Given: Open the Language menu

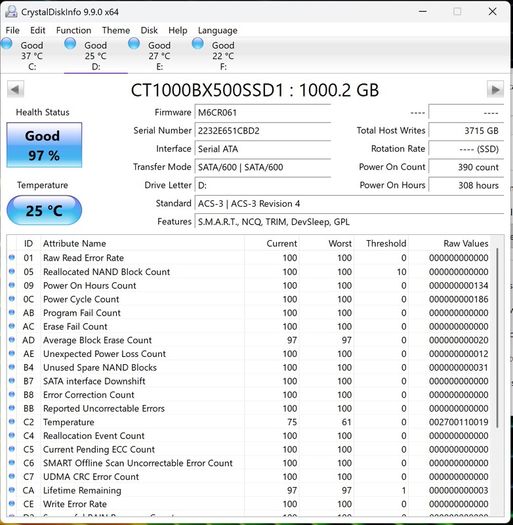Looking at the screenshot, I should point(218,30).
